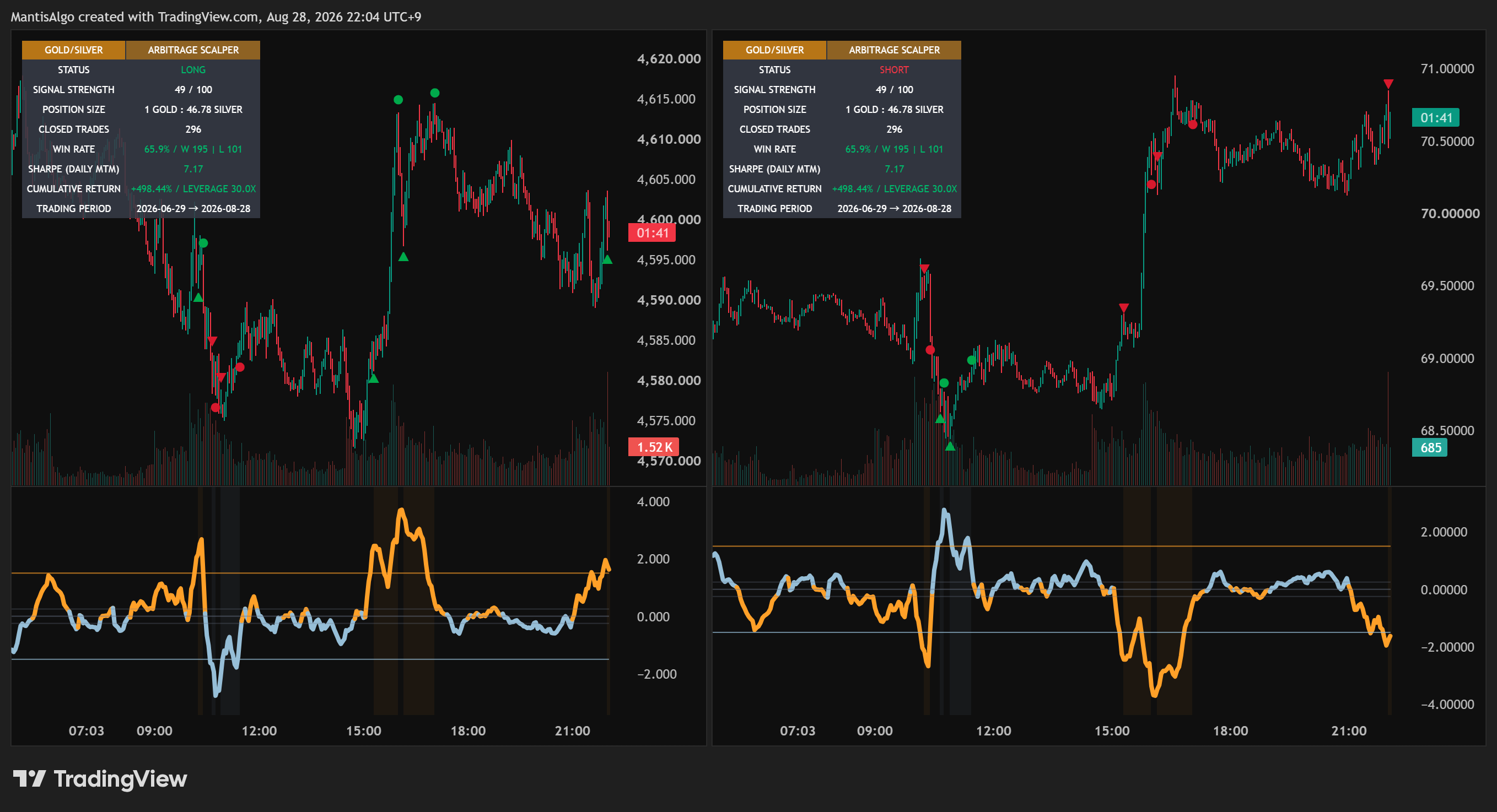Select the GOLD/SILVER header cell in gold chart table

(x=74, y=50)
